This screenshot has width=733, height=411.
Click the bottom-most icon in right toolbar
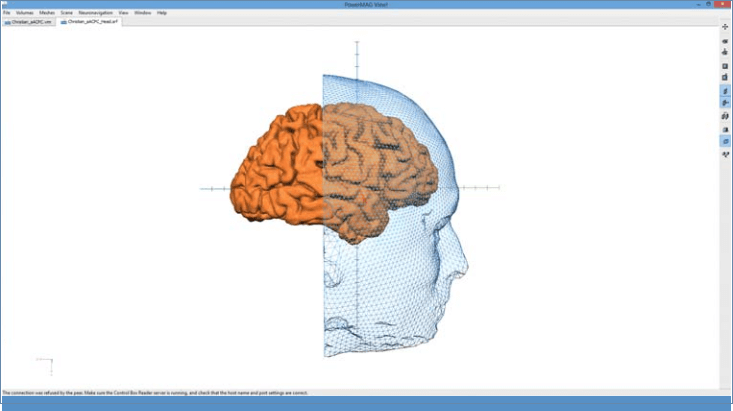725,154
